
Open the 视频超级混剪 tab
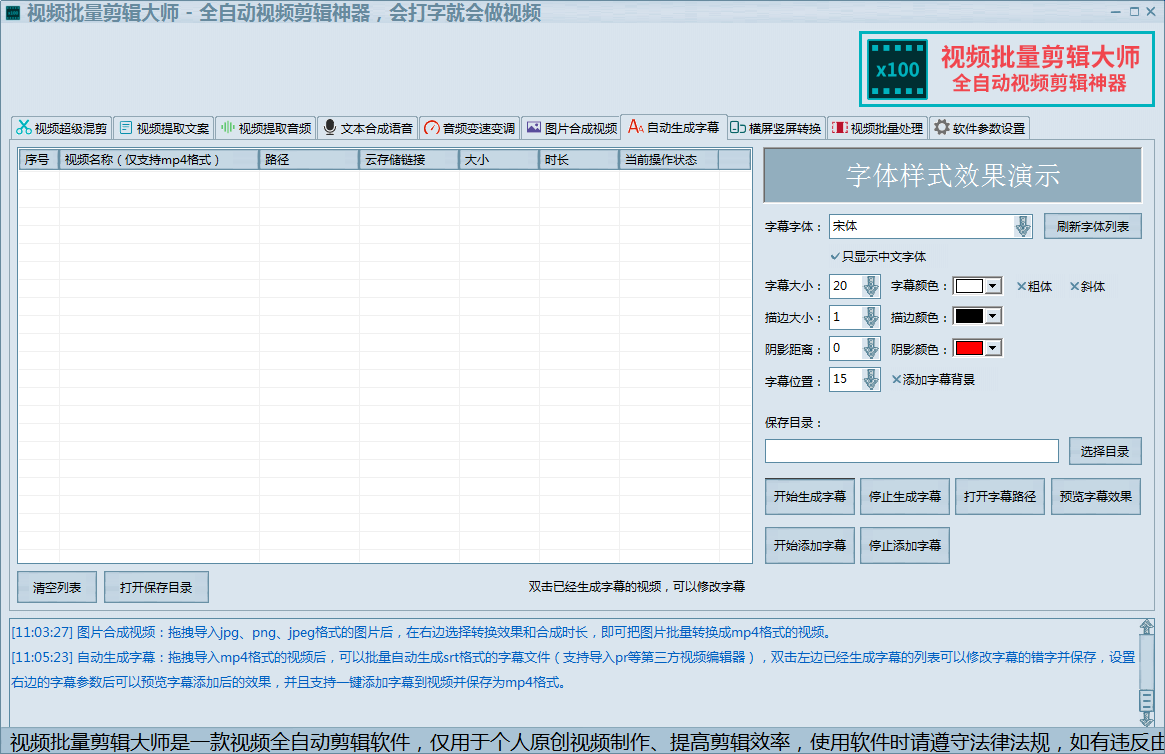coord(62,128)
